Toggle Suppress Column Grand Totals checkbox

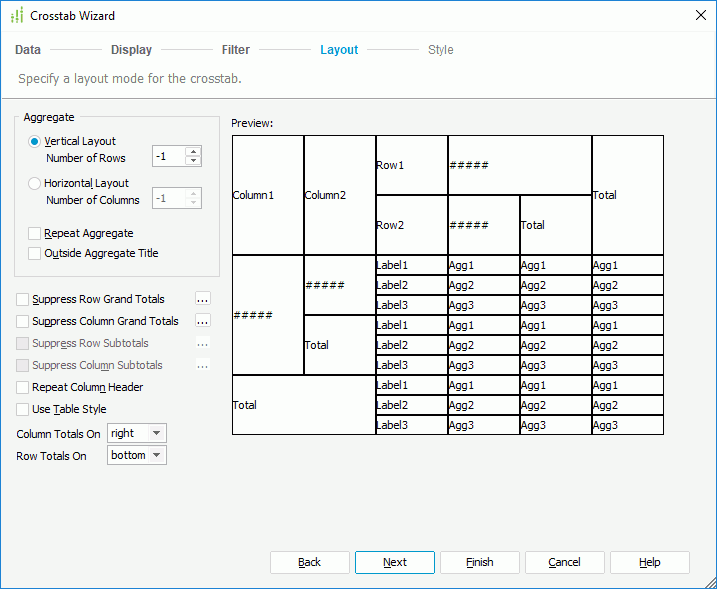(x=22, y=321)
